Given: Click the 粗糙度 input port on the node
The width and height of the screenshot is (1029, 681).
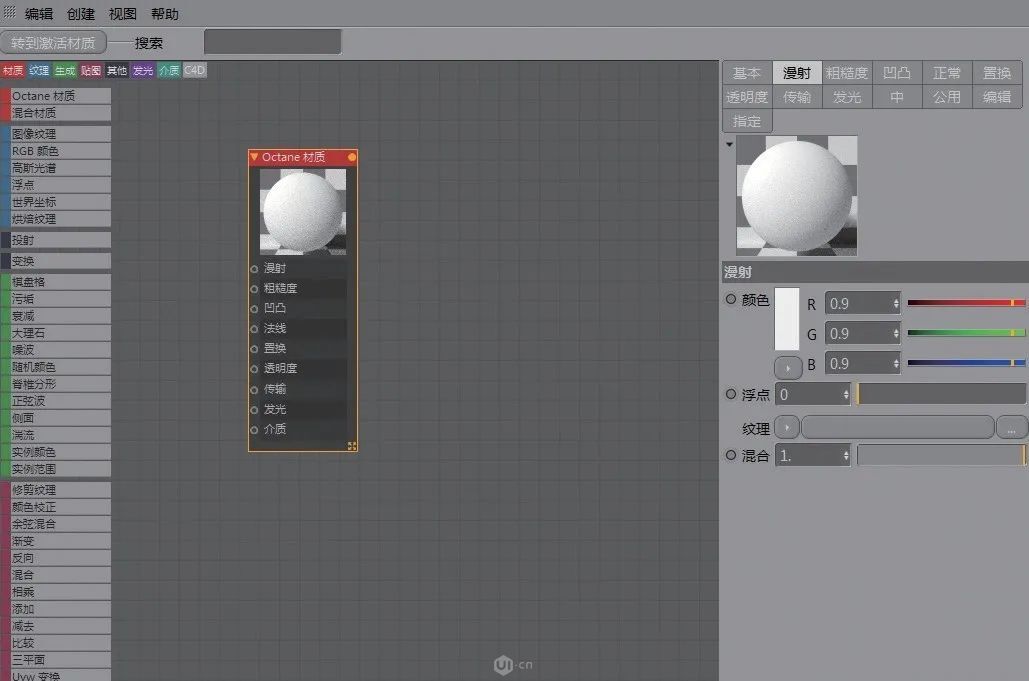Looking at the screenshot, I should [254, 289].
